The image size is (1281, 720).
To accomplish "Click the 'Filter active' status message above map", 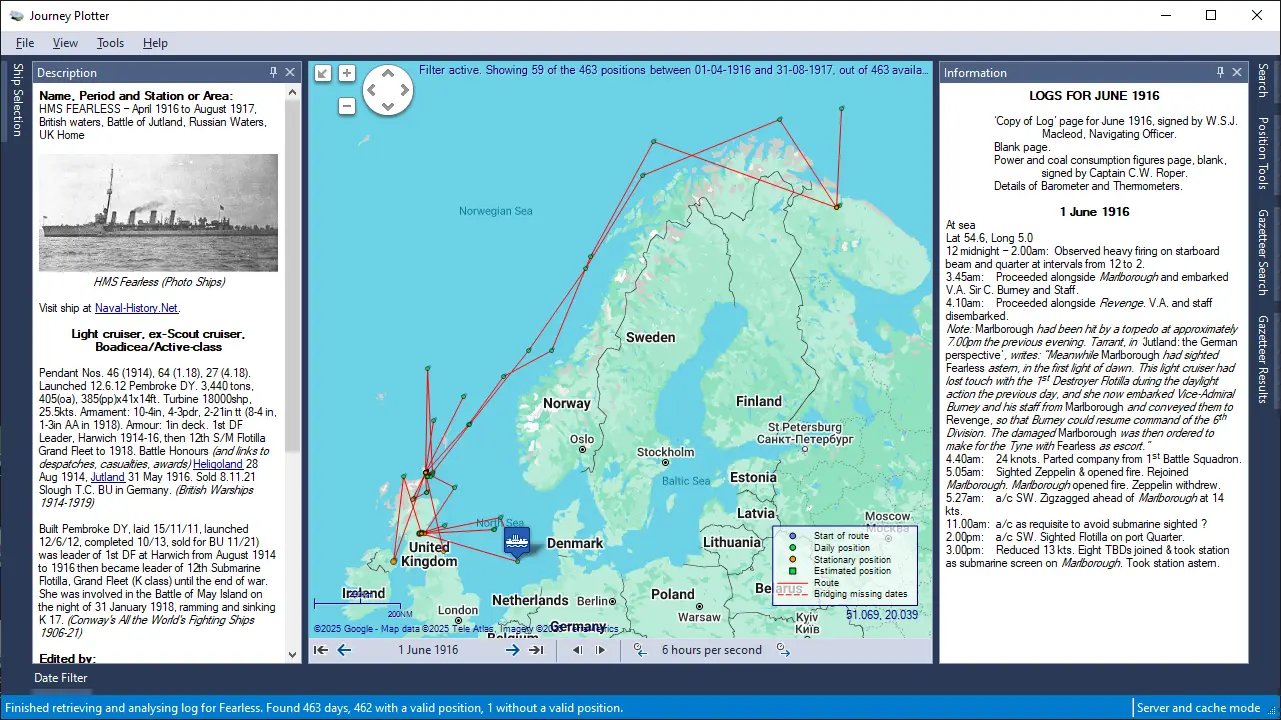I will click(x=675, y=70).
